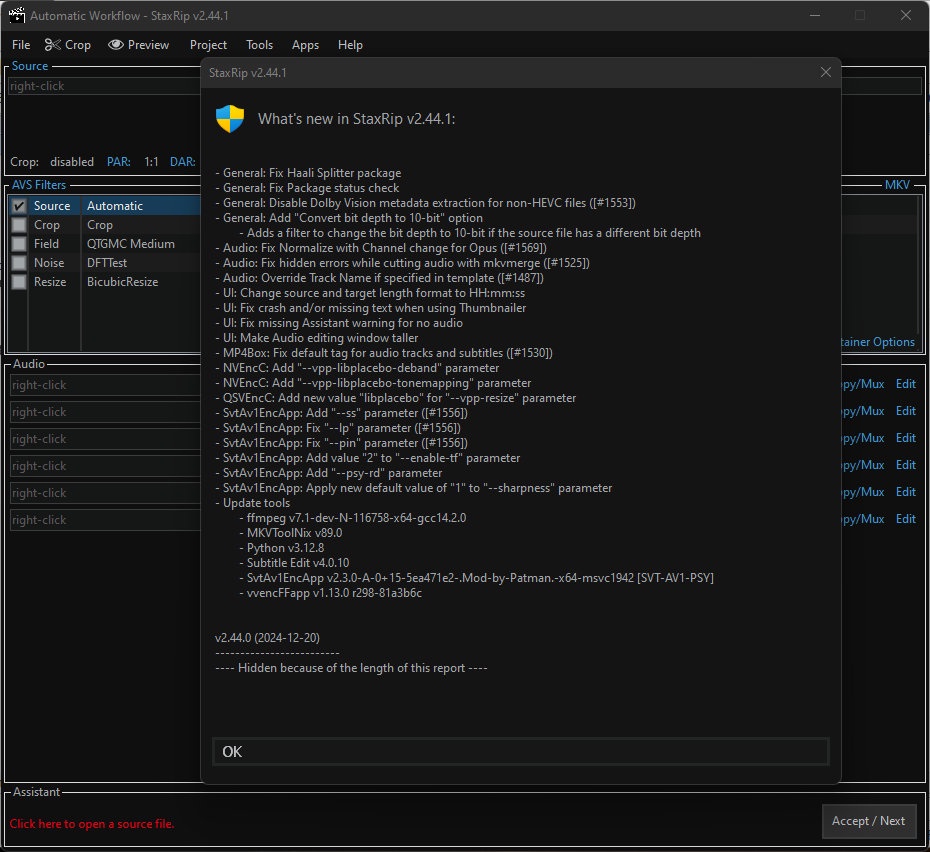This screenshot has width=930, height=852.
Task: Uncheck the Source filter checkbox
Action: coord(19,206)
